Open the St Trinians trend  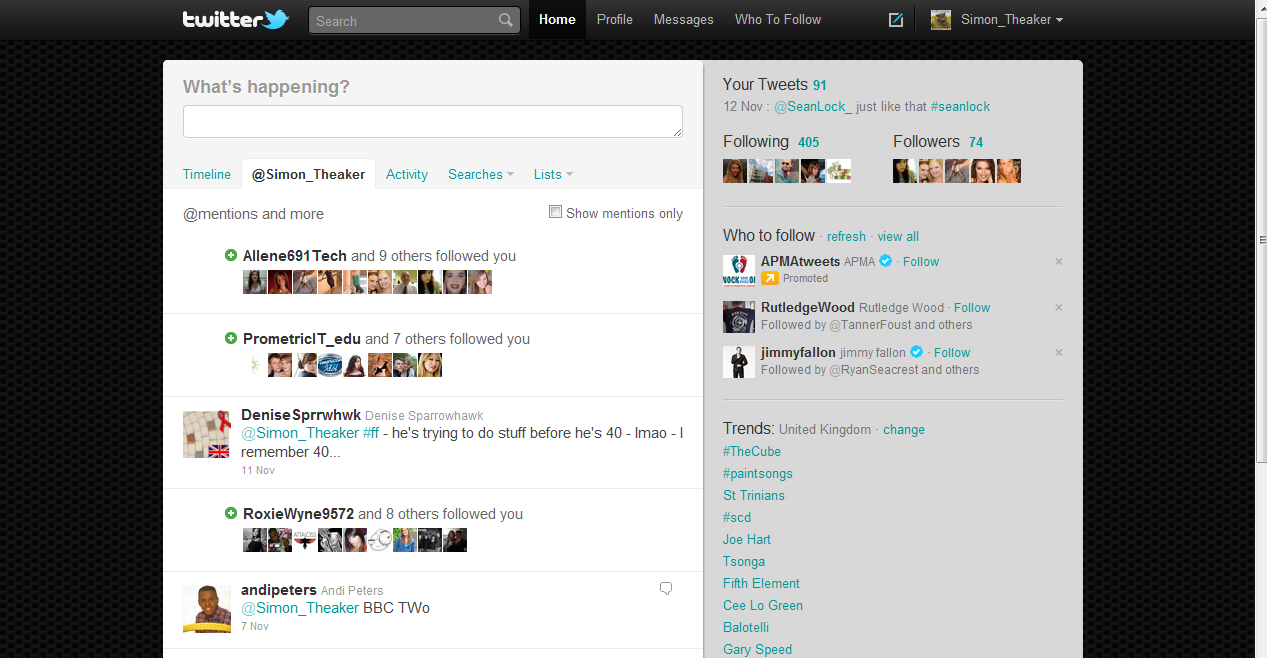coord(754,496)
